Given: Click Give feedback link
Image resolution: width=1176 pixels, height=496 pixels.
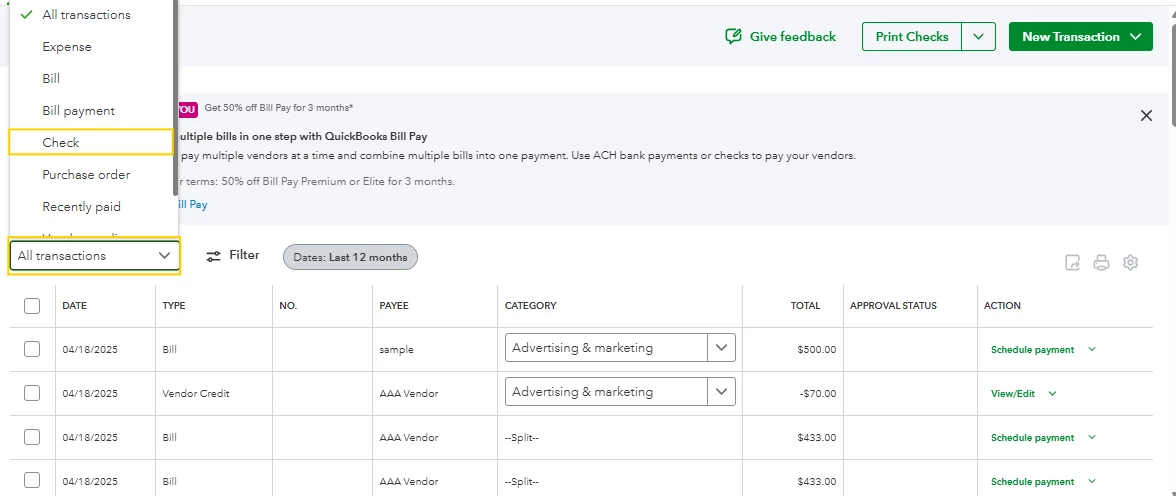Looking at the screenshot, I should coord(793,37).
